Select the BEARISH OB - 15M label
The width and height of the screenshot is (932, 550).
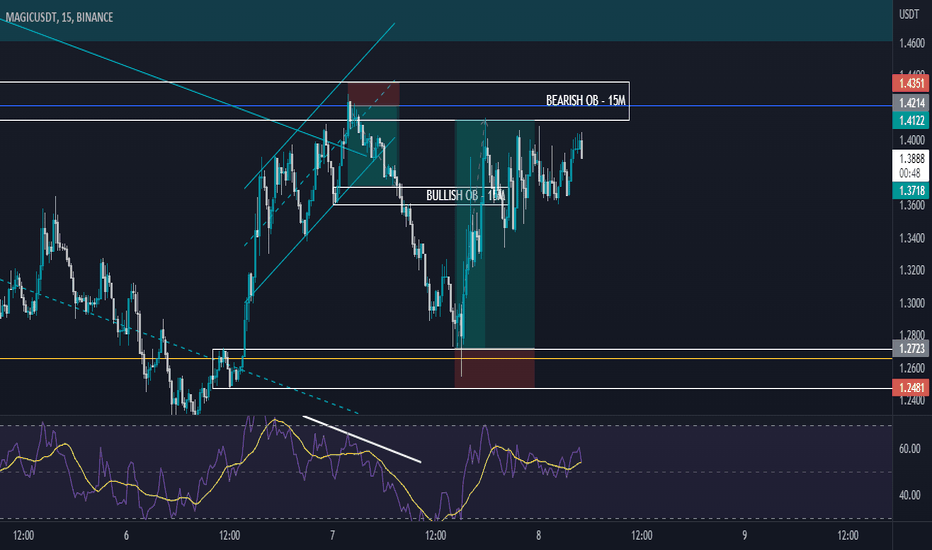[585, 100]
